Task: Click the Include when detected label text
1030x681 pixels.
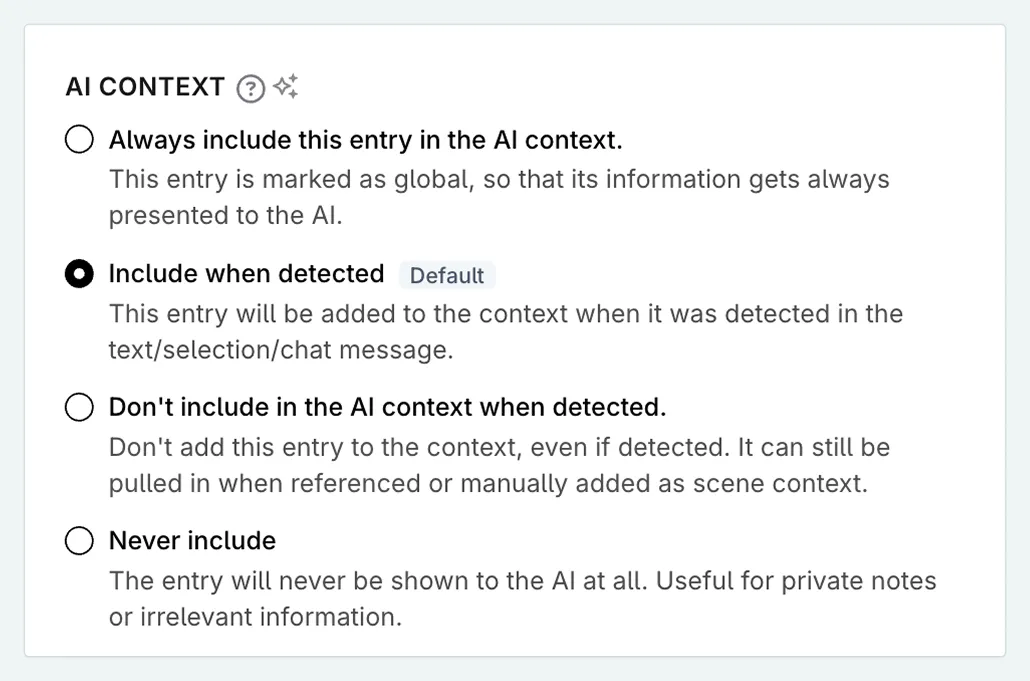Action: pyautogui.click(x=246, y=273)
